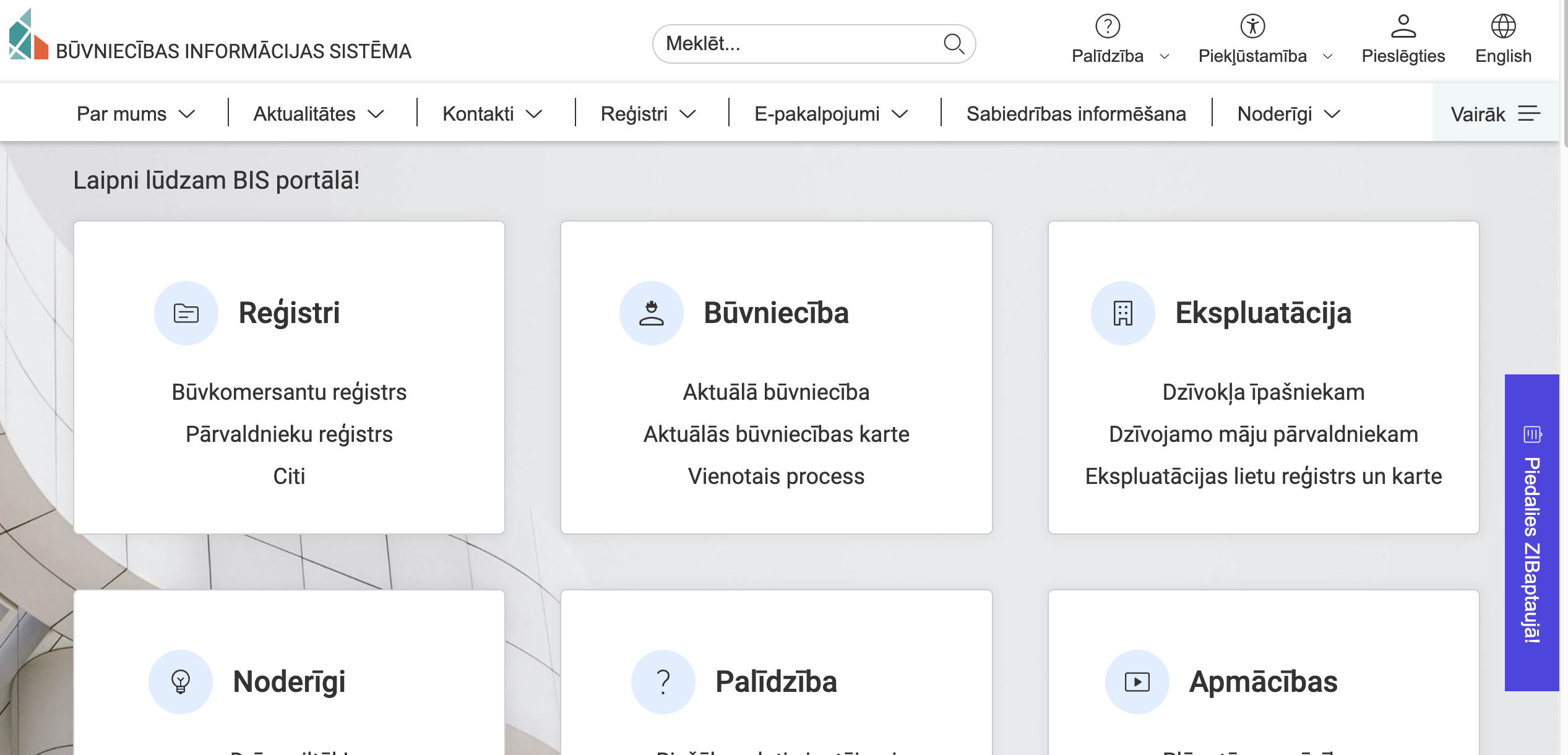Expand the Noderīgi navigation chevron
1568x755 pixels.
click(x=1332, y=114)
